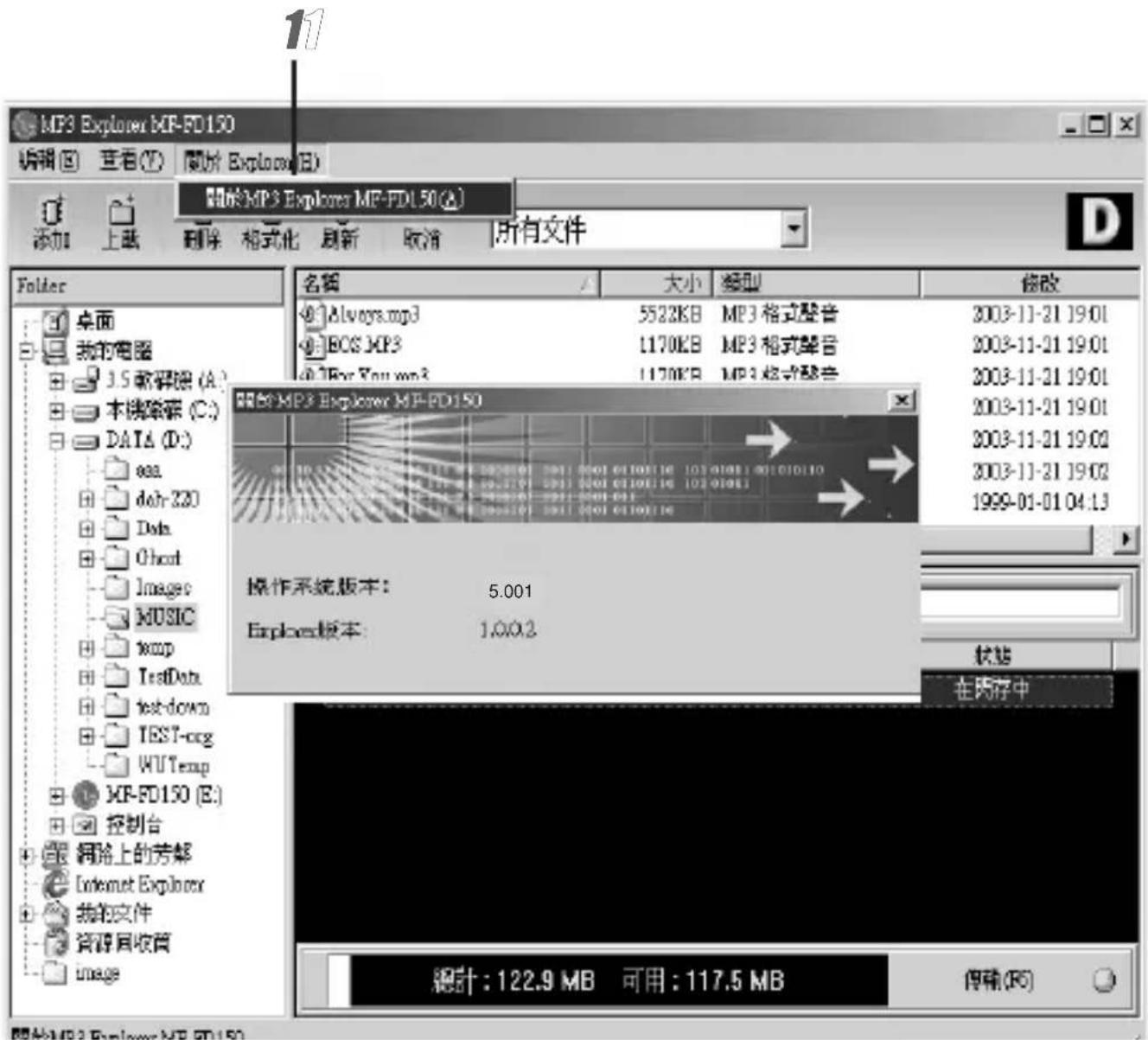Click the 5522KB size cell

click(x=669, y=314)
